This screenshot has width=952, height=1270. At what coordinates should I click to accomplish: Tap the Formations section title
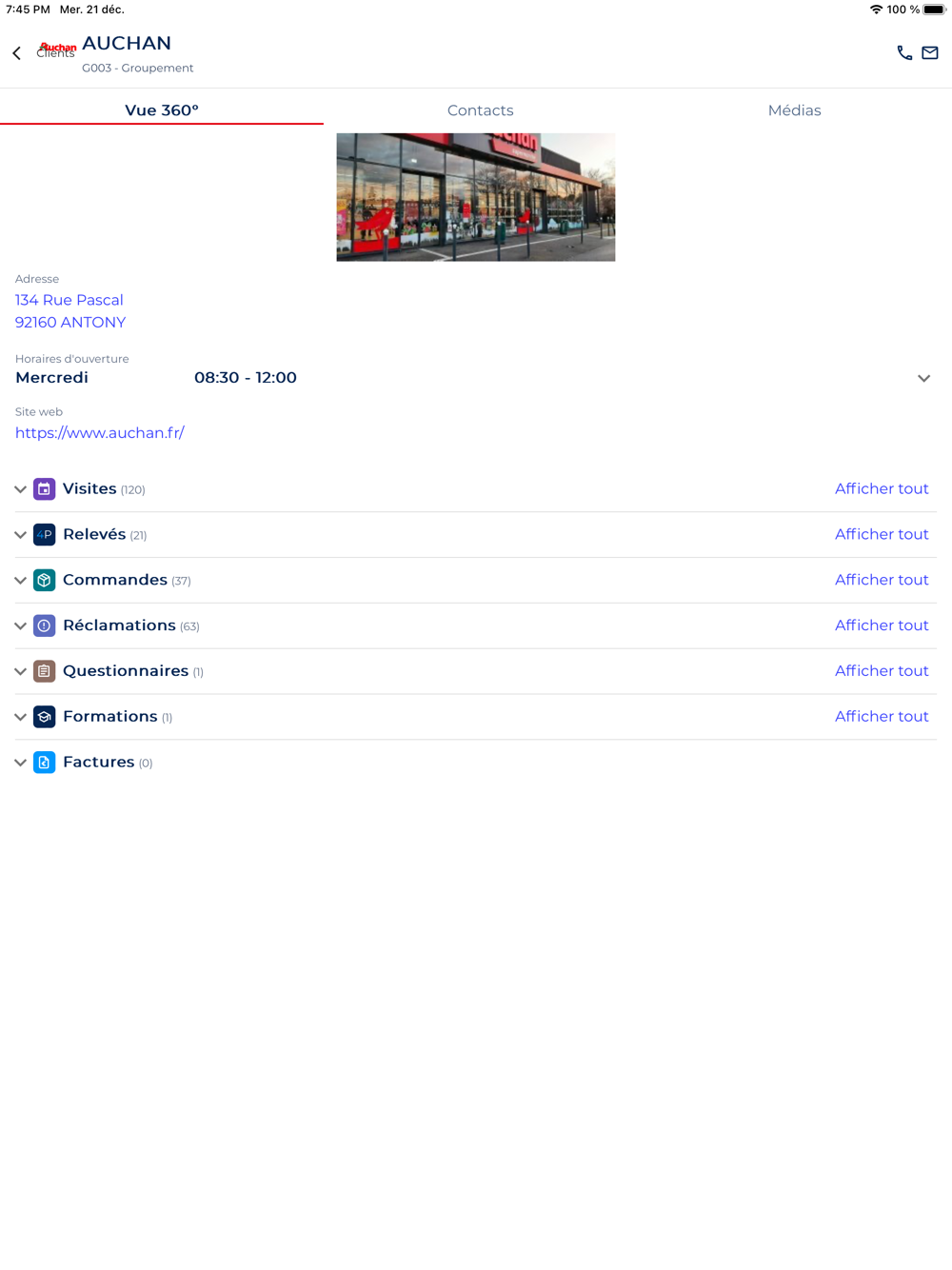[110, 717]
